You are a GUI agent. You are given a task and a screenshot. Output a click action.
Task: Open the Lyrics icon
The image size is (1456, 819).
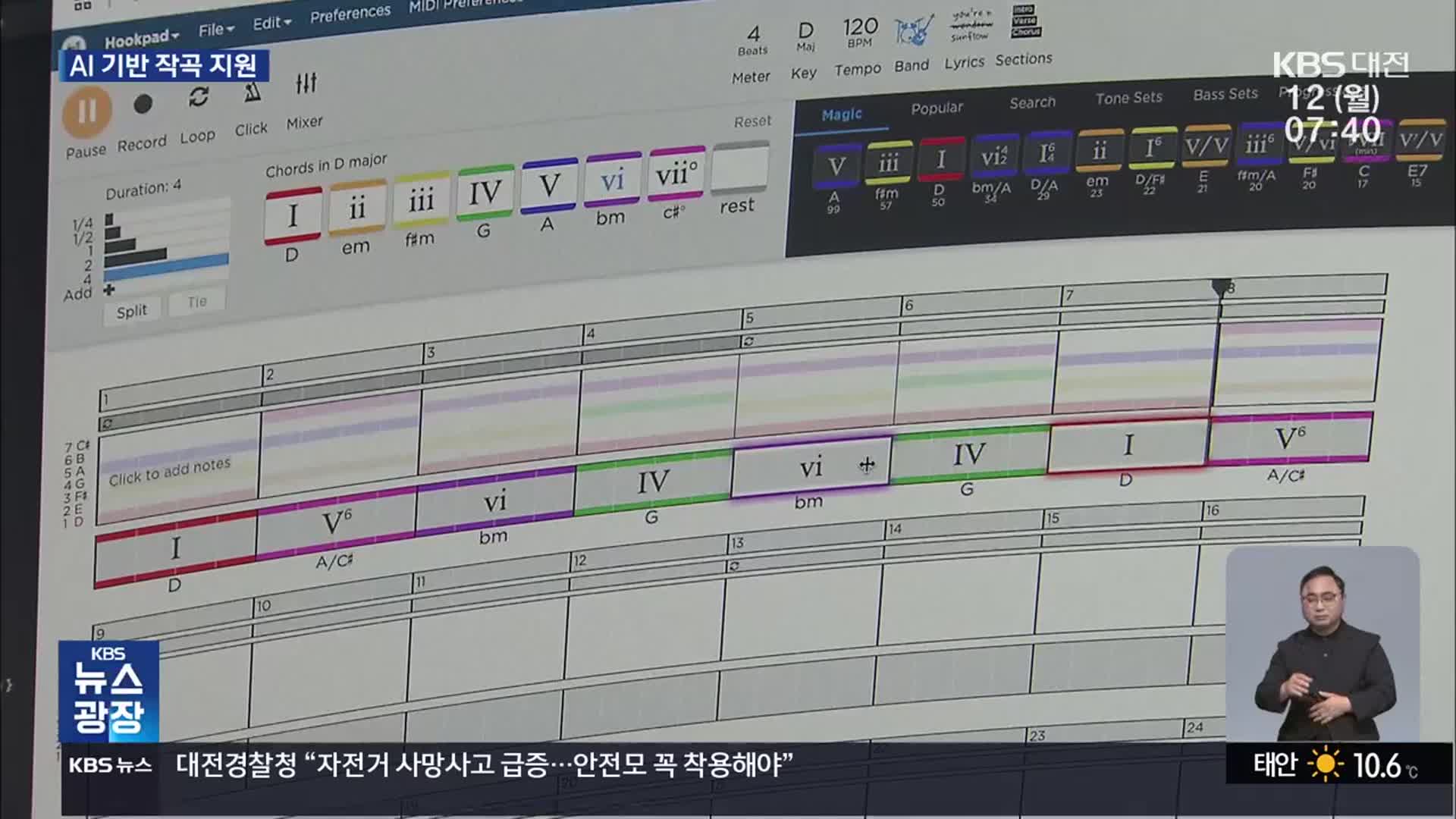(971, 27)
